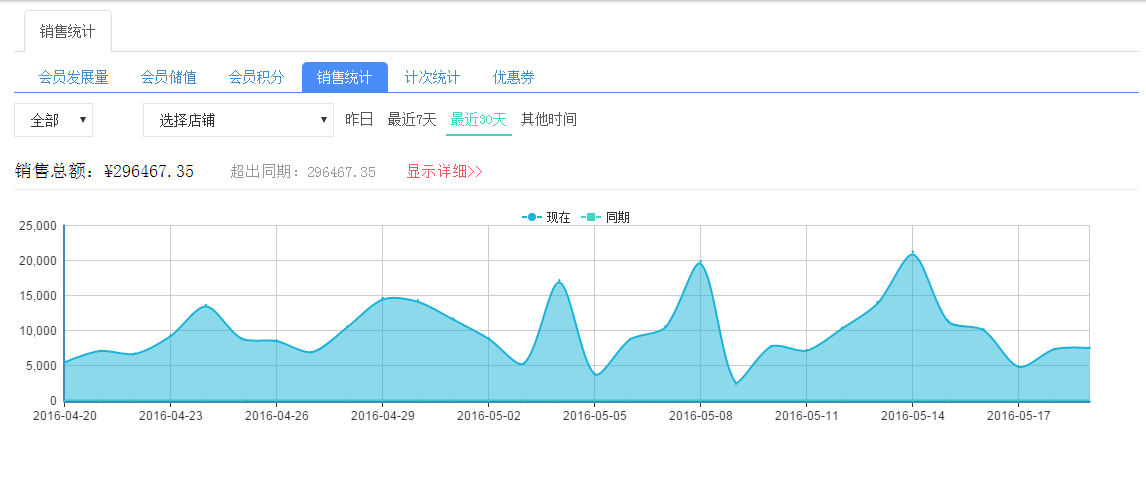Switch to 会员发展量 tab
This screenshot has height=488, width=1146.
(73, 77)
